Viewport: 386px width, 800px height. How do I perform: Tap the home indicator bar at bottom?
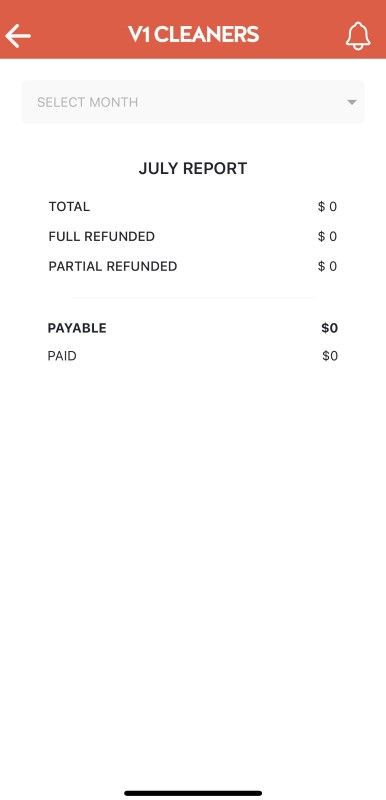pyautogui.click(x=193, y=793)
